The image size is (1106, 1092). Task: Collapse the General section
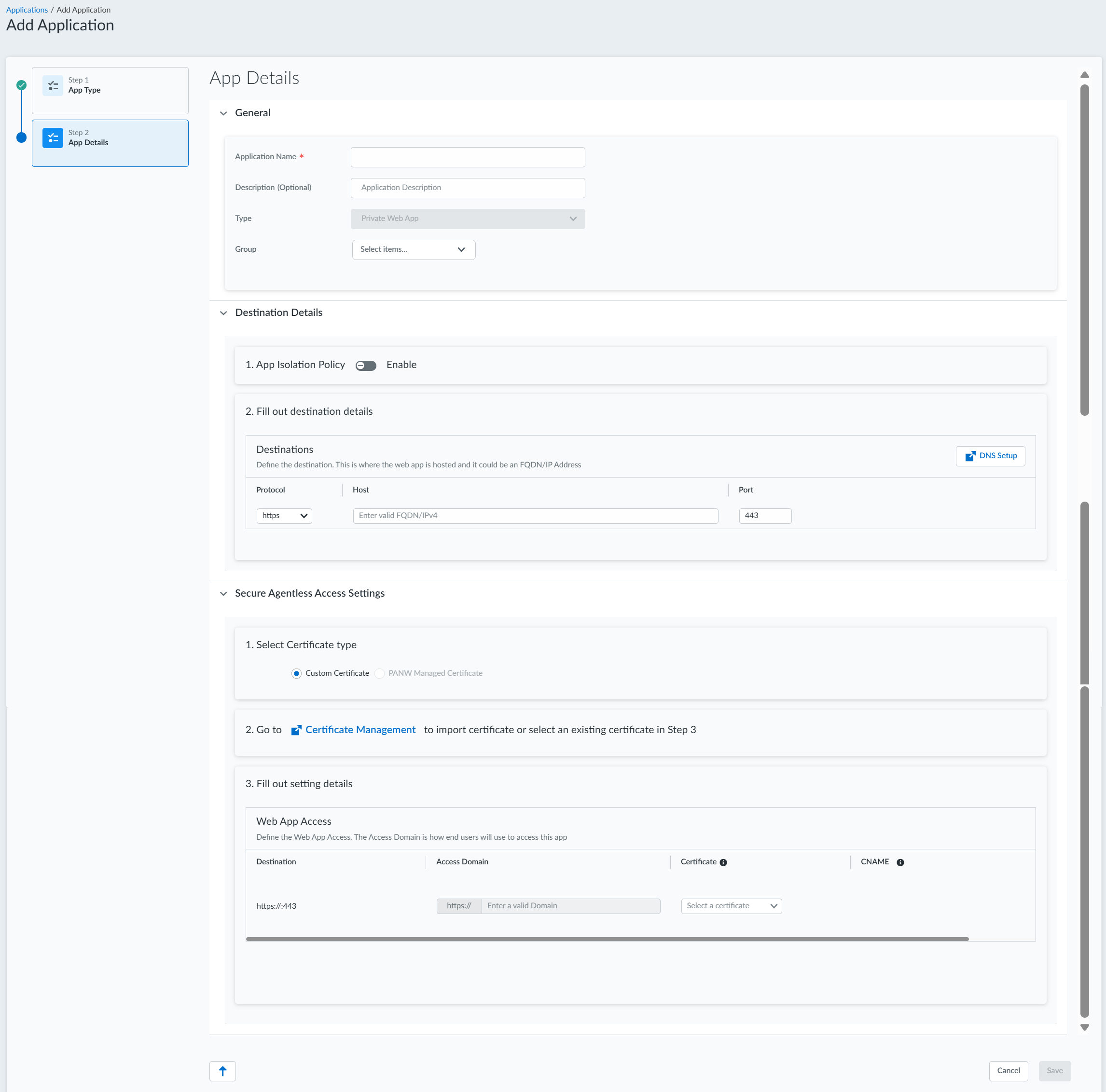point(223,113)
